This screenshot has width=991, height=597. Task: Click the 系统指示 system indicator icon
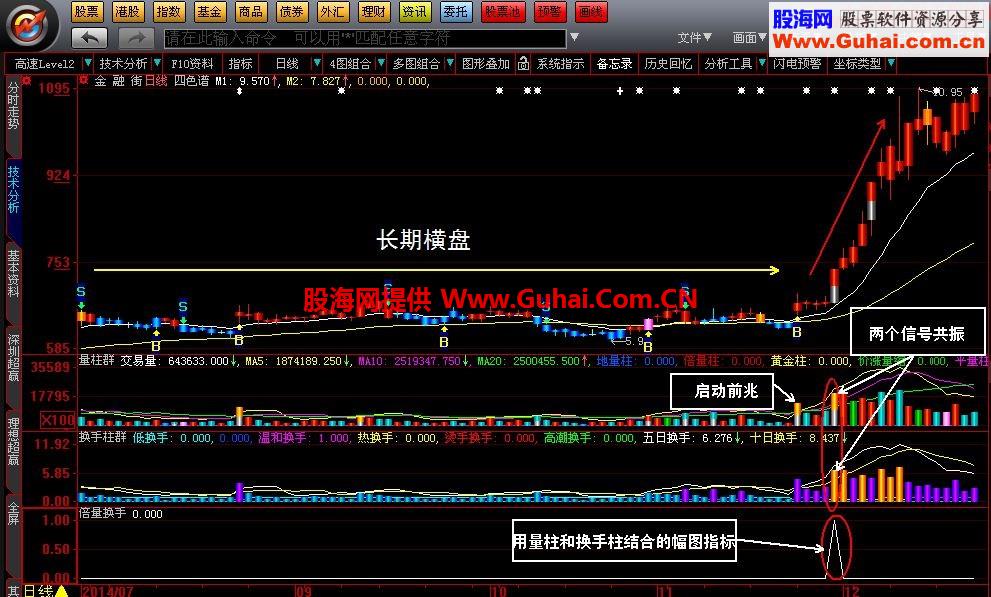[x=560, y=62]
